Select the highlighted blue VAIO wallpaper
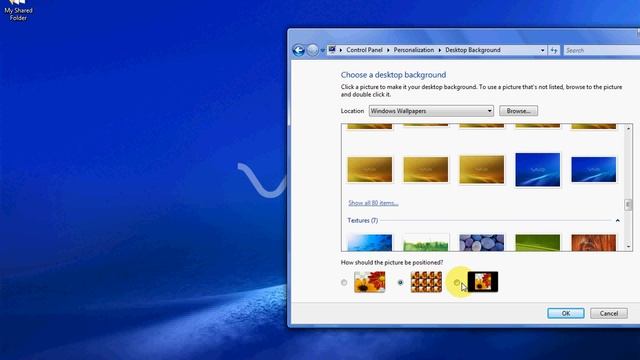640x360 pixels. point(538,169)
